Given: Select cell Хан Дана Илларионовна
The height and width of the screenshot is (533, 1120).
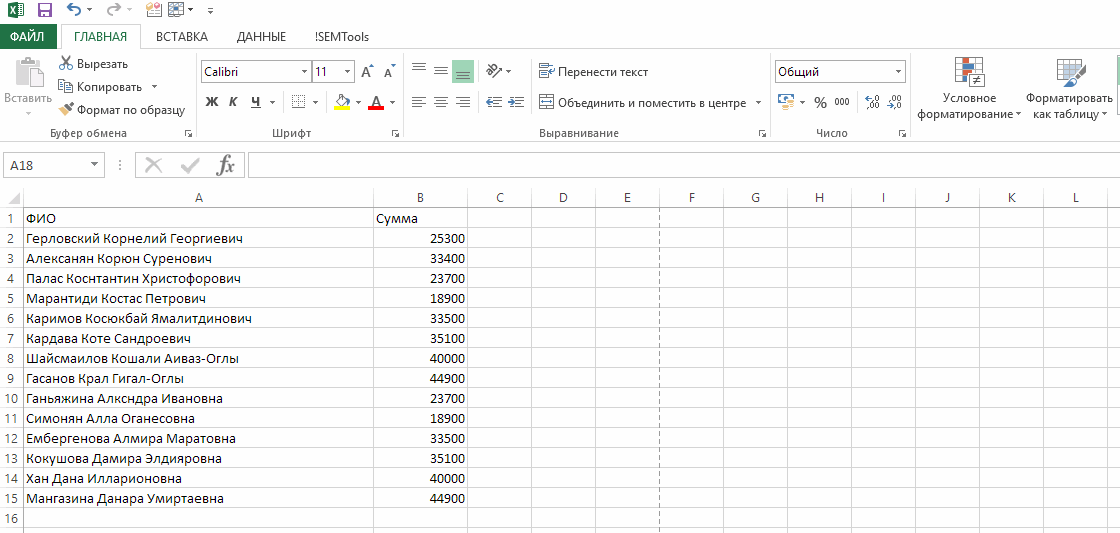Looking at the screenshot, I should tap(198, 479).
